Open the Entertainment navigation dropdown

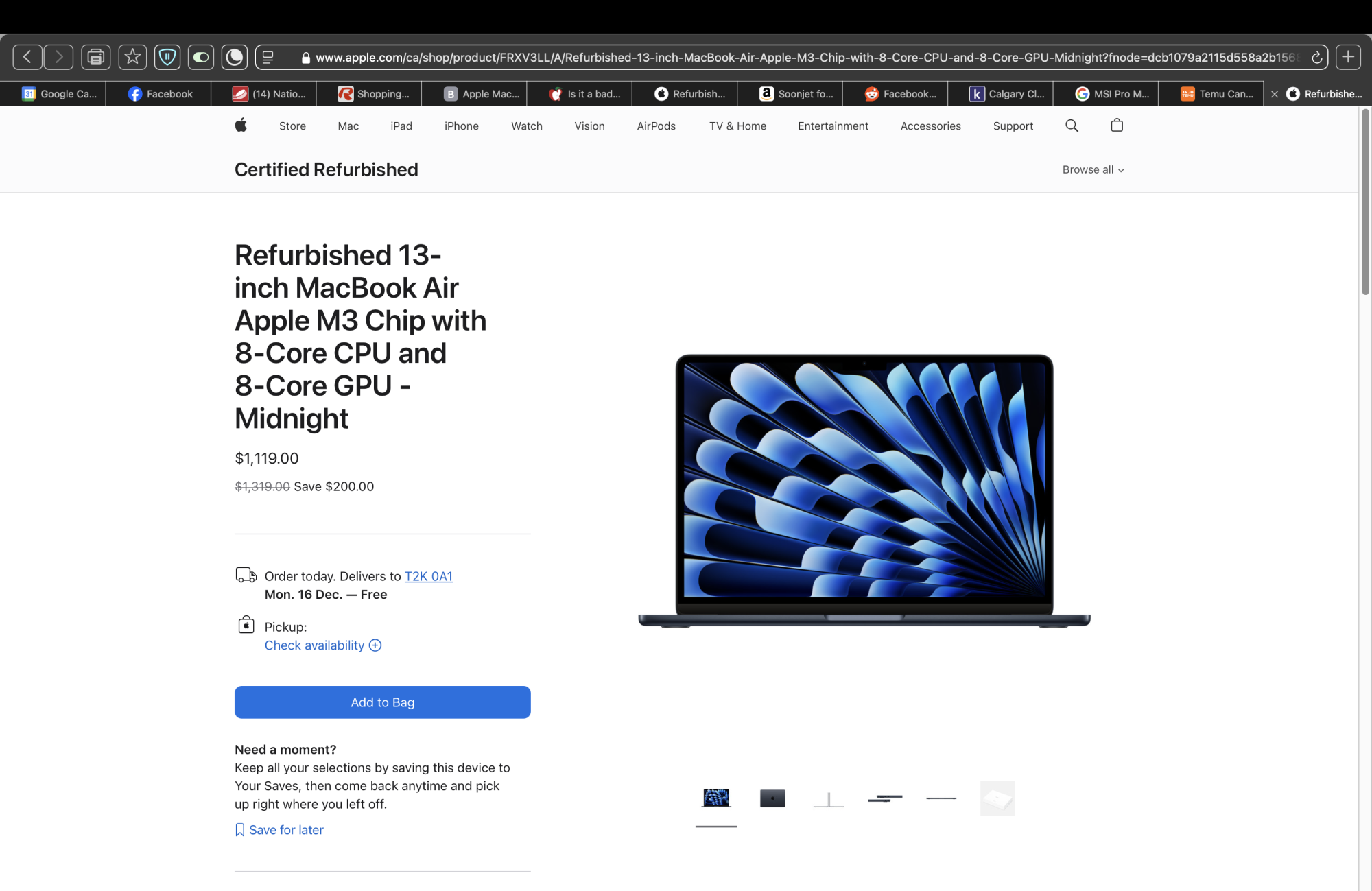(832, 126)
